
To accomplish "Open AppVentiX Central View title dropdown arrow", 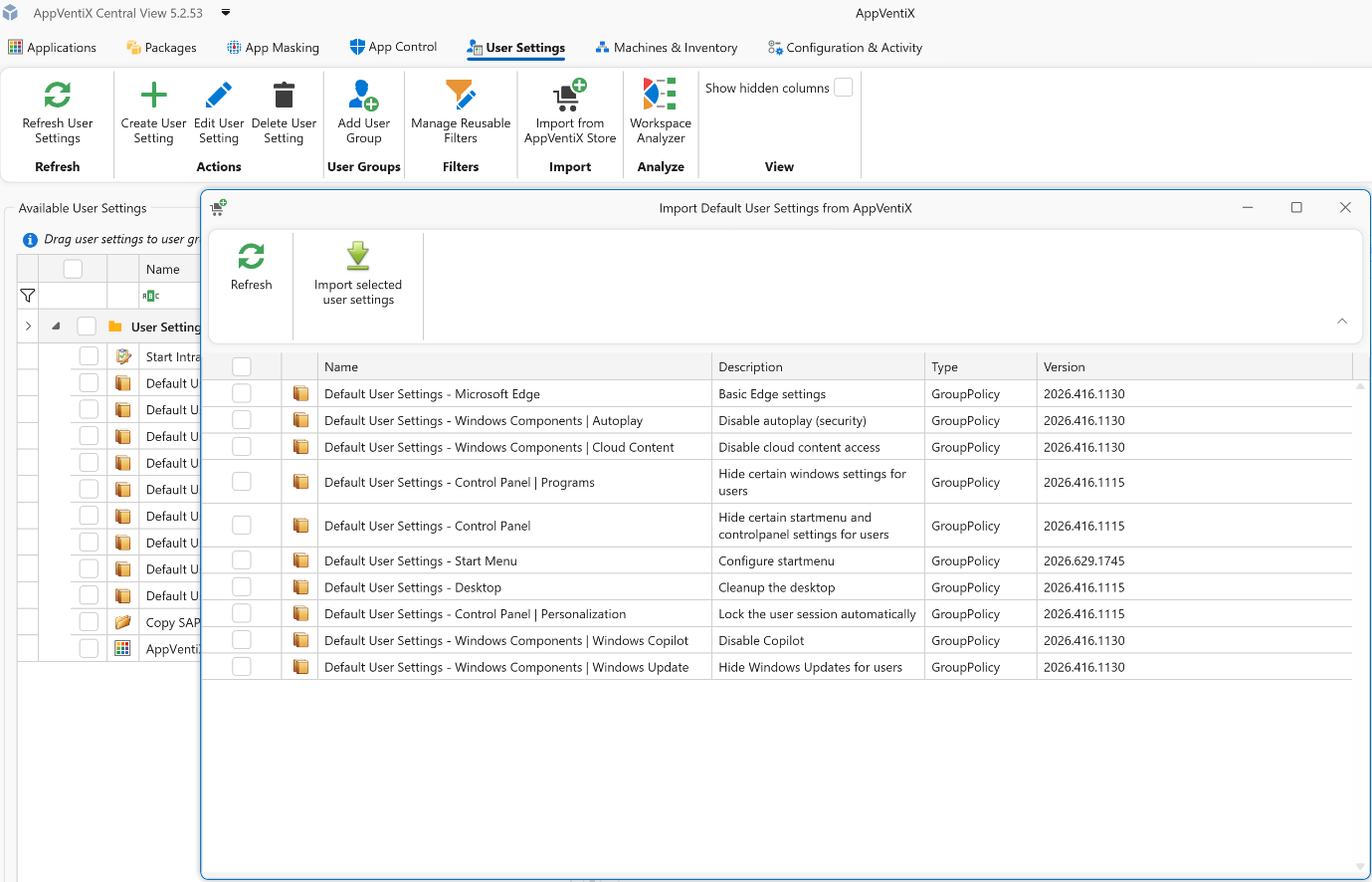I will [226, 13].
